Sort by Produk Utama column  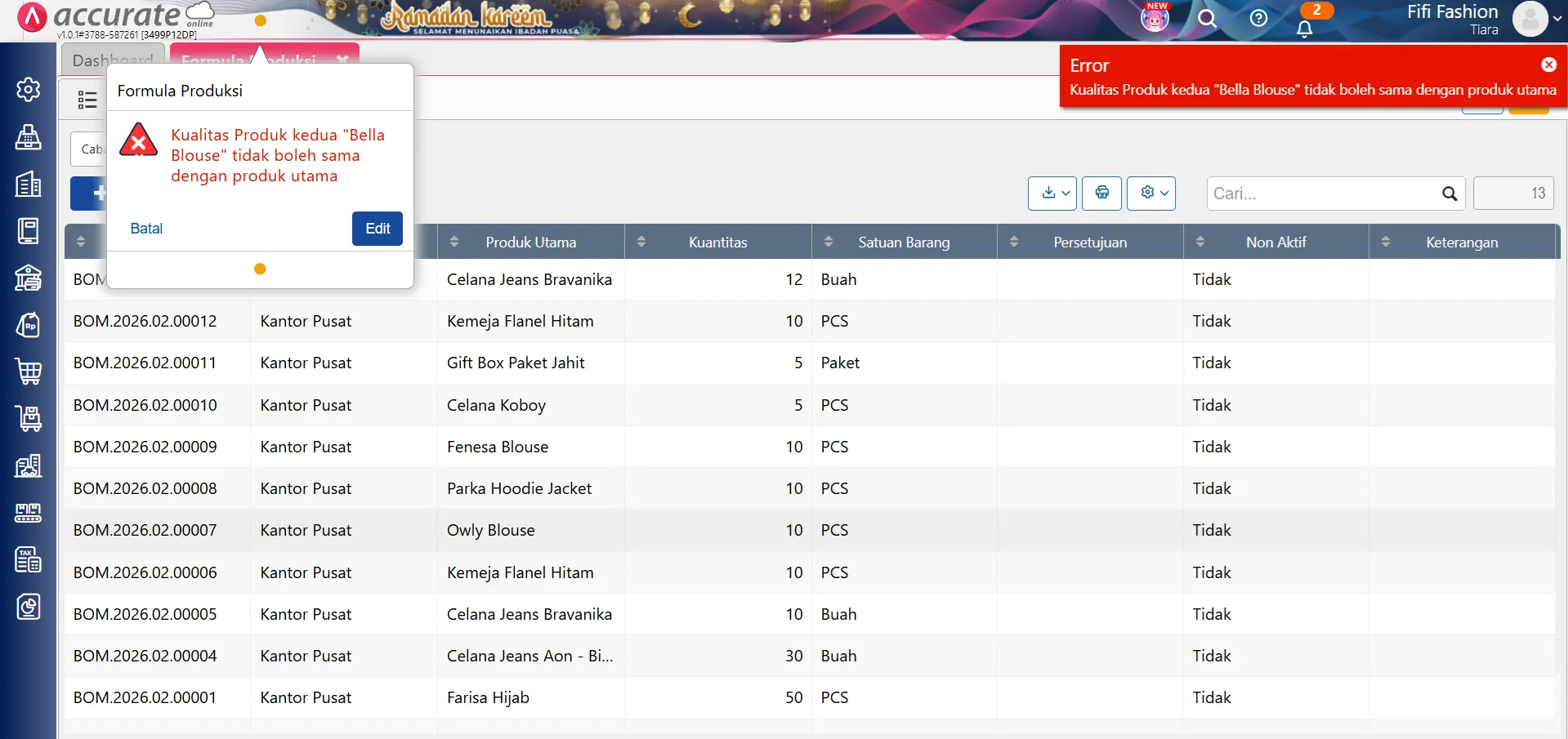pos(530,243)
